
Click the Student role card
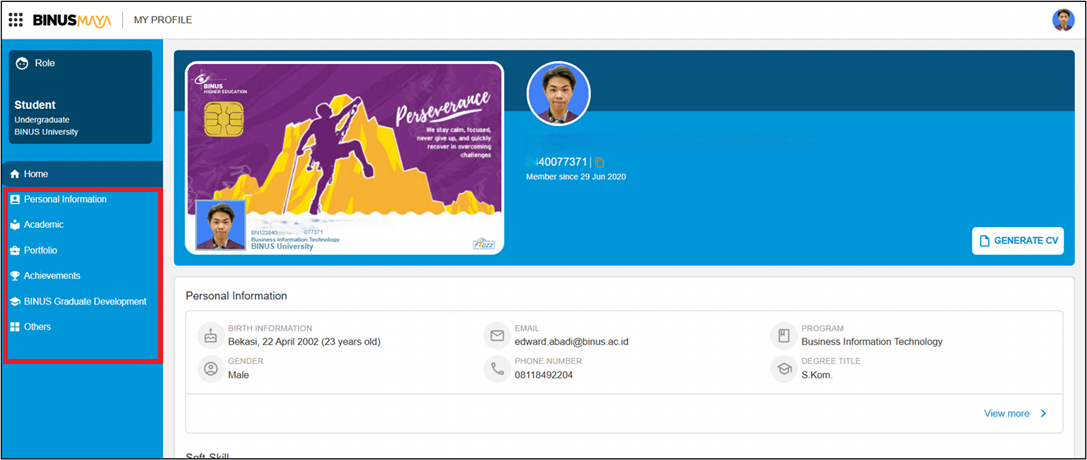pyautogui.click(x=80, y=97)
